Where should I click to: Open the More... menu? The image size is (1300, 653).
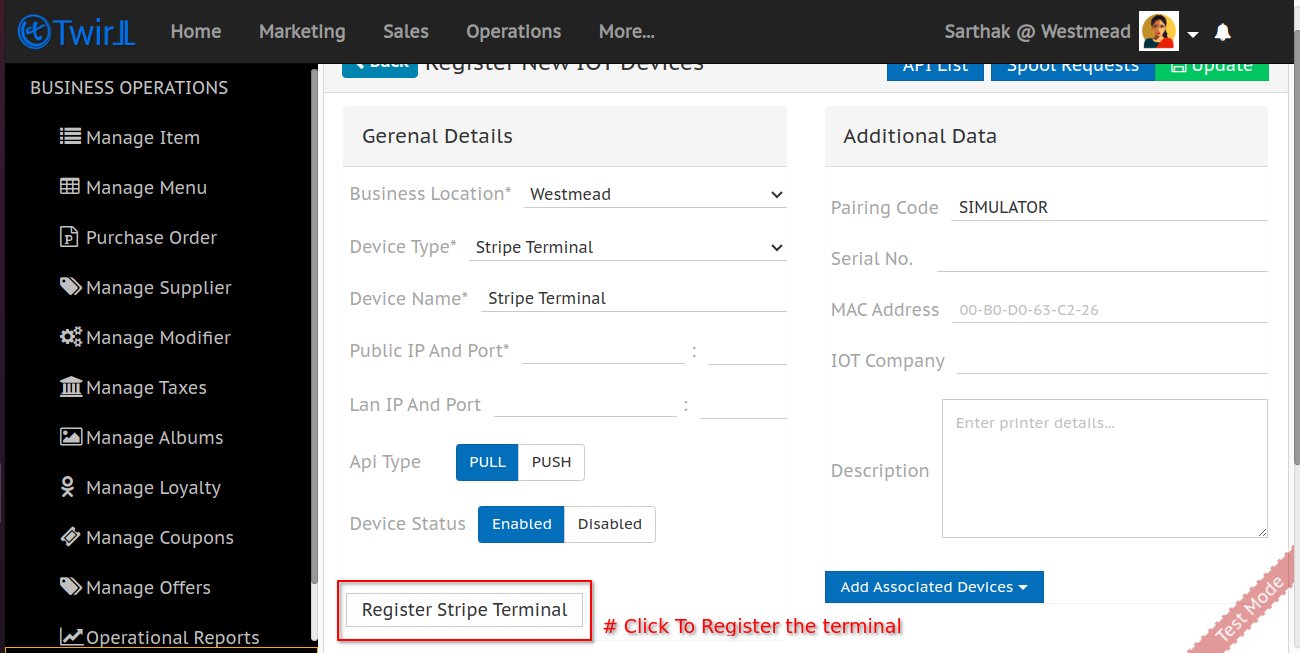[626, 32]
